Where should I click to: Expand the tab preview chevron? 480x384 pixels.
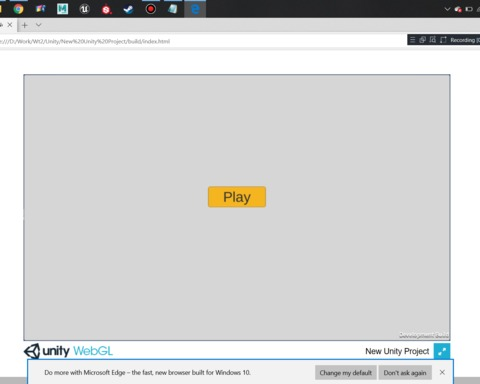coord(39,25)
